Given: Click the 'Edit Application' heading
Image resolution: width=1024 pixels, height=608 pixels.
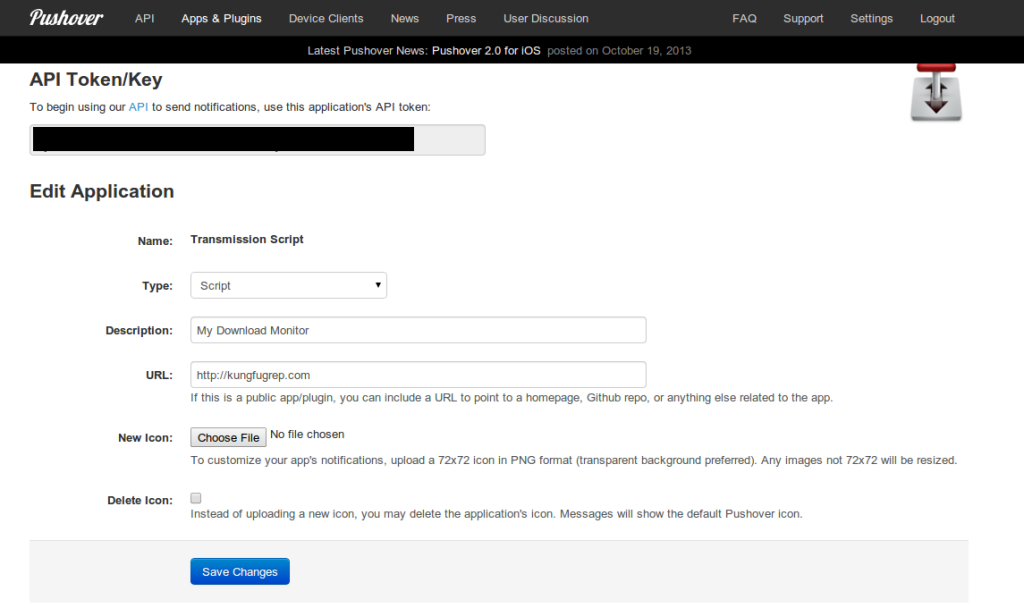Looking at the screenshot, I should (x=102, y=191).
